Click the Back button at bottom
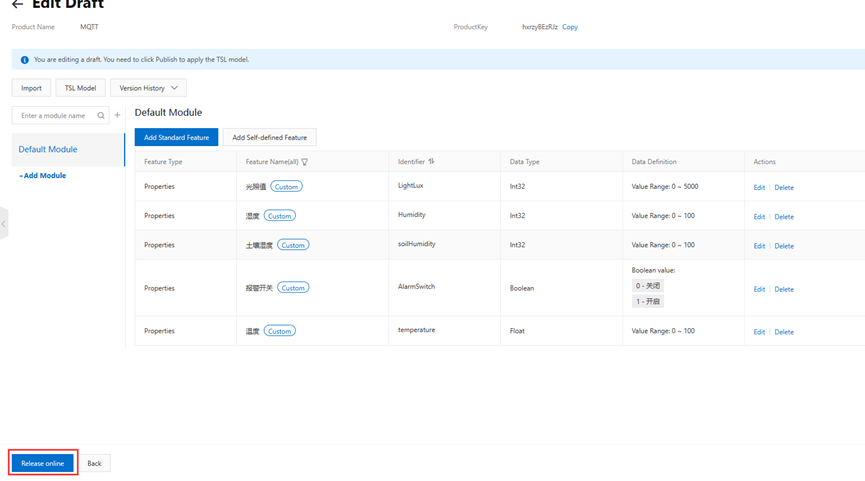The image size is (865, 481). click(x=94, y=463)
